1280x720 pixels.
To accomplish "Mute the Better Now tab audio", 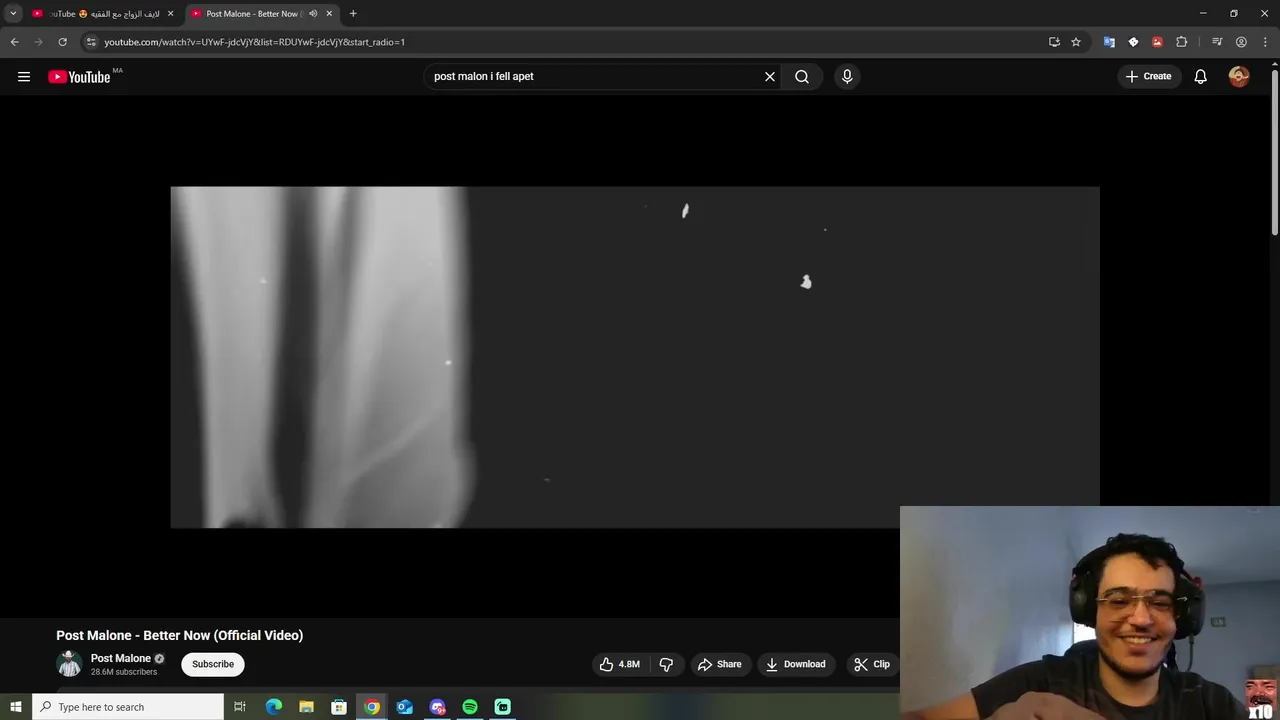I will point(313,14).
